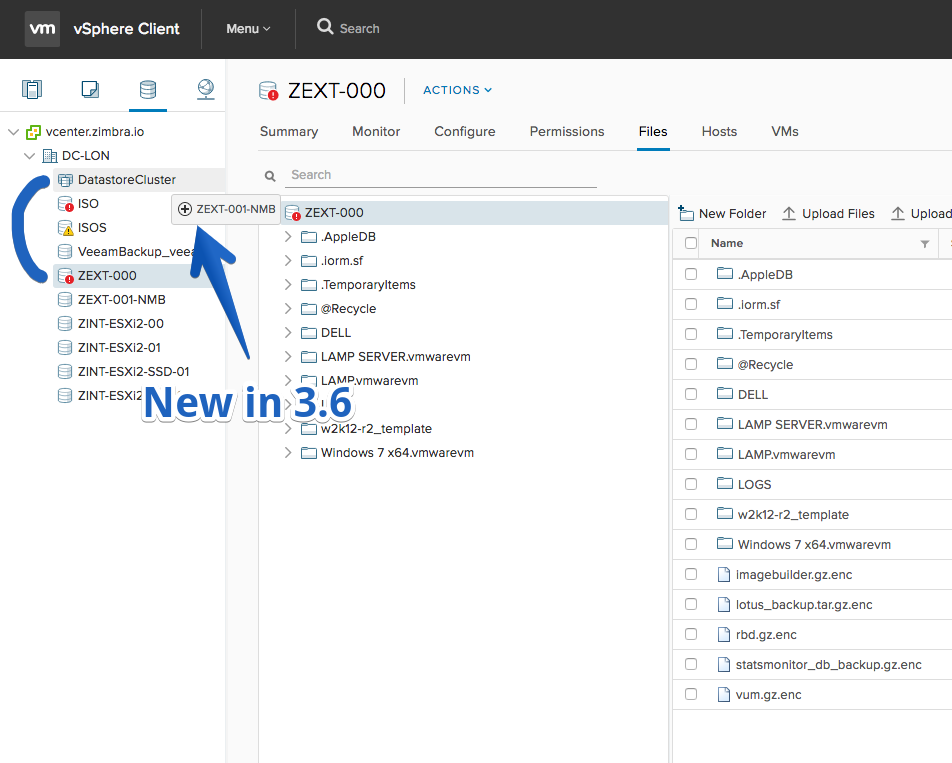
Task: Click .TemporaryItems name in file list
Action: click(785, 334)
